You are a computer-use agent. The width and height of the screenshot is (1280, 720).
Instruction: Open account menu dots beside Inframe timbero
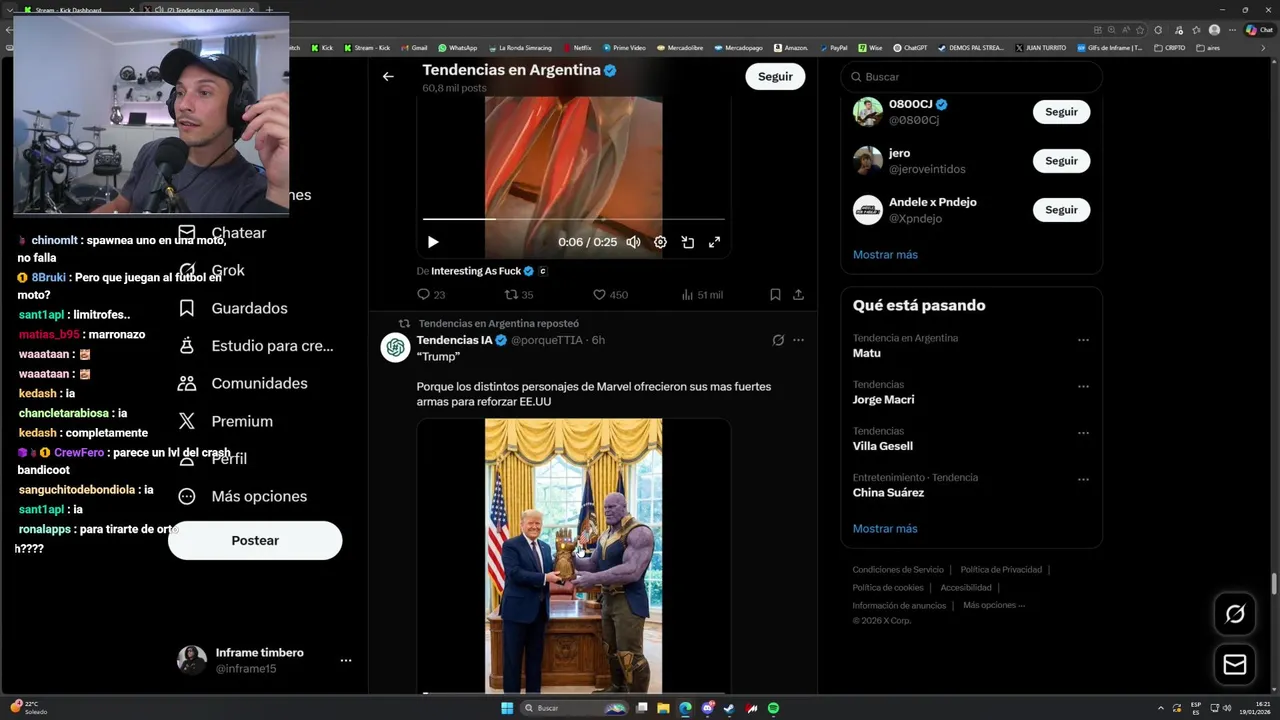coord(346,661)
